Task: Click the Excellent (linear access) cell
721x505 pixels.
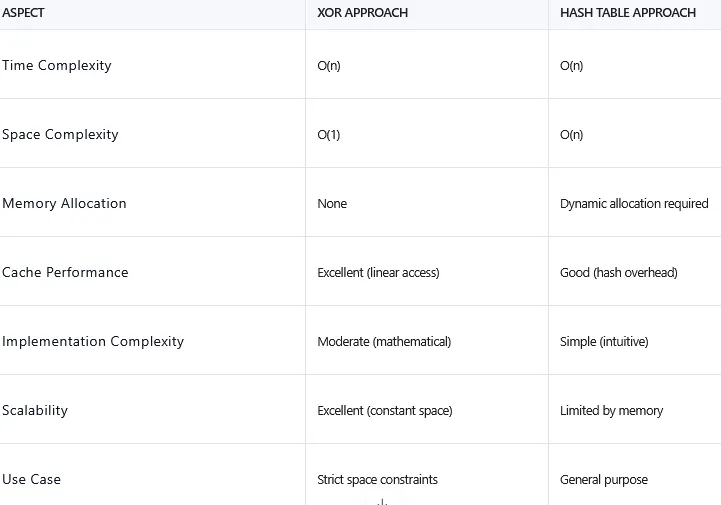Action: [x=378, y=273]
